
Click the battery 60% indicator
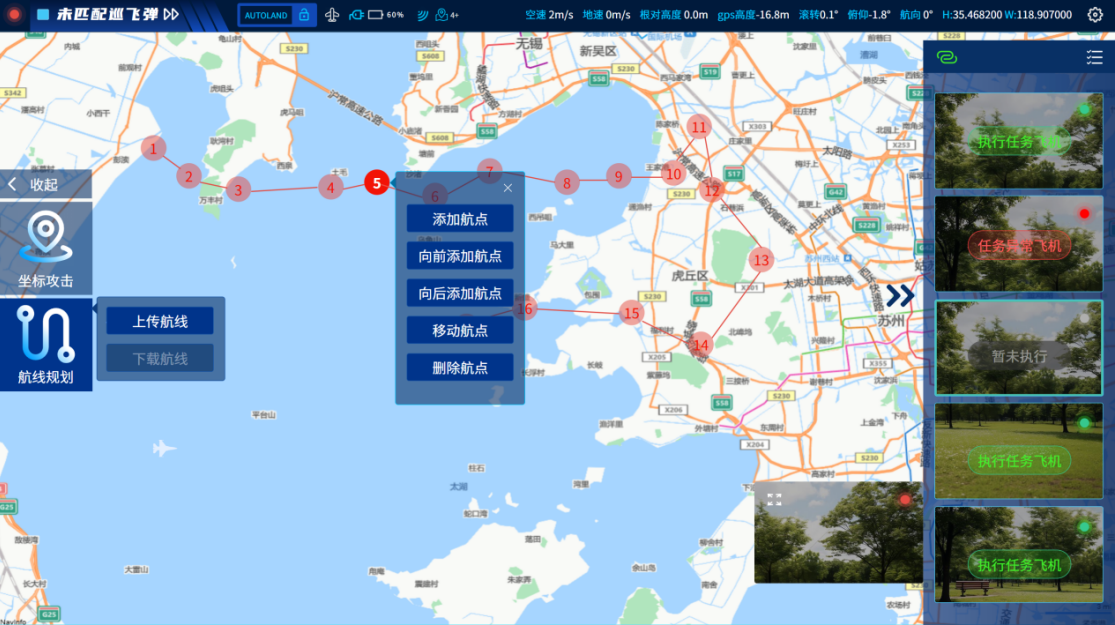tap(385, 15)
